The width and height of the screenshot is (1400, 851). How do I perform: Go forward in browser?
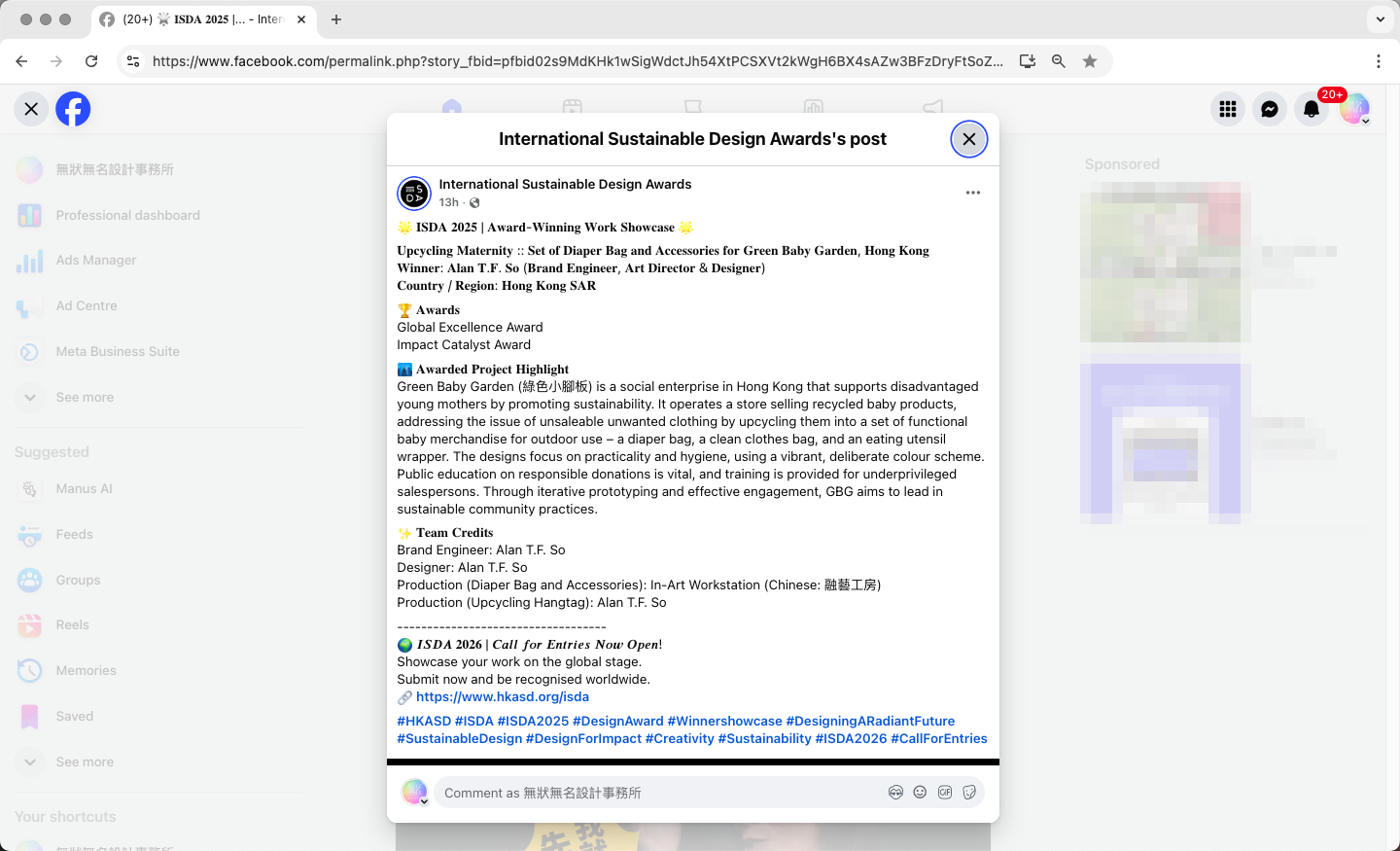pos(56,61)
